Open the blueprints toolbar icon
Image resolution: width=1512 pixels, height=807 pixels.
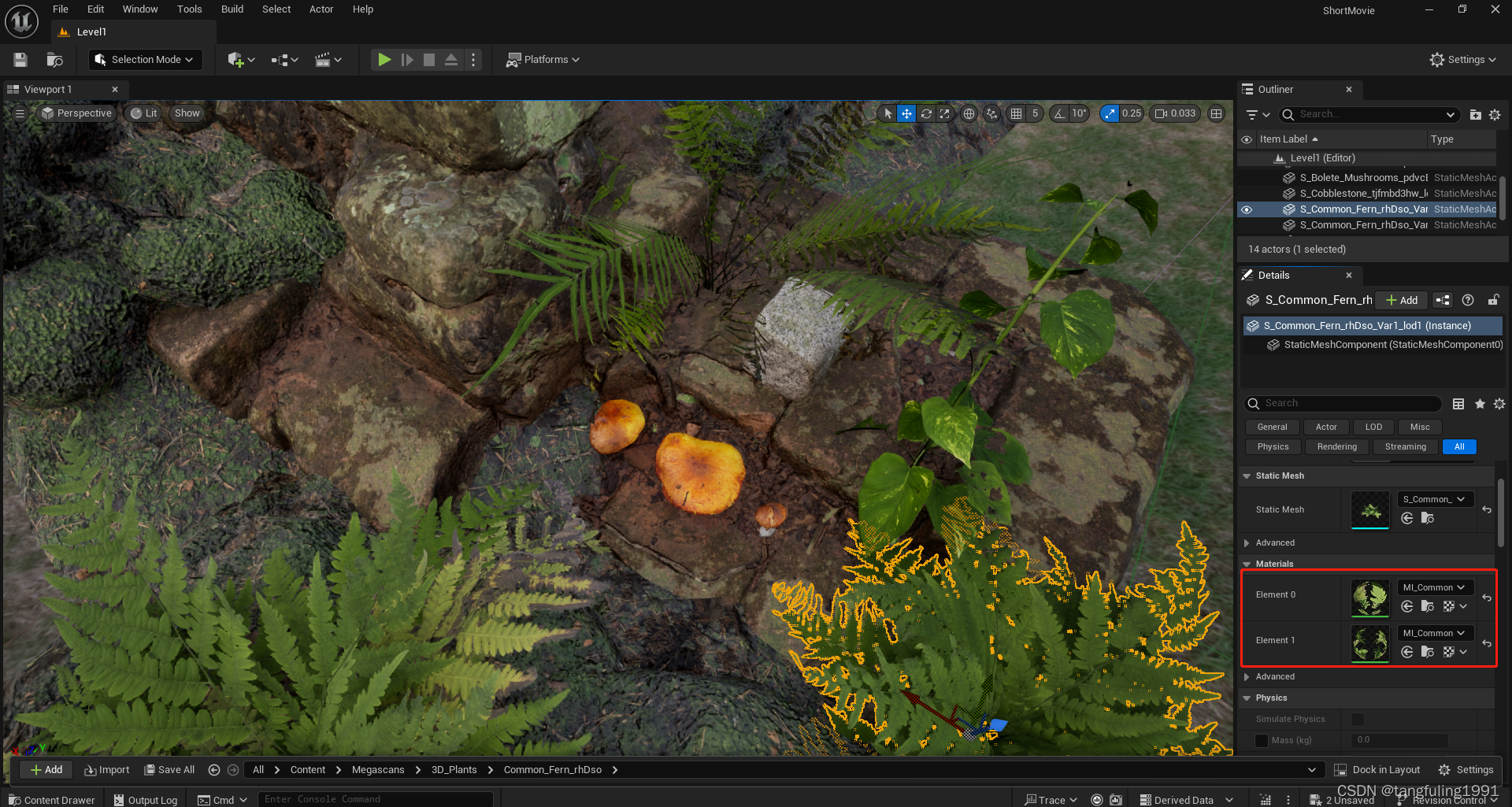pyautogui.click(x=284, y=60)
